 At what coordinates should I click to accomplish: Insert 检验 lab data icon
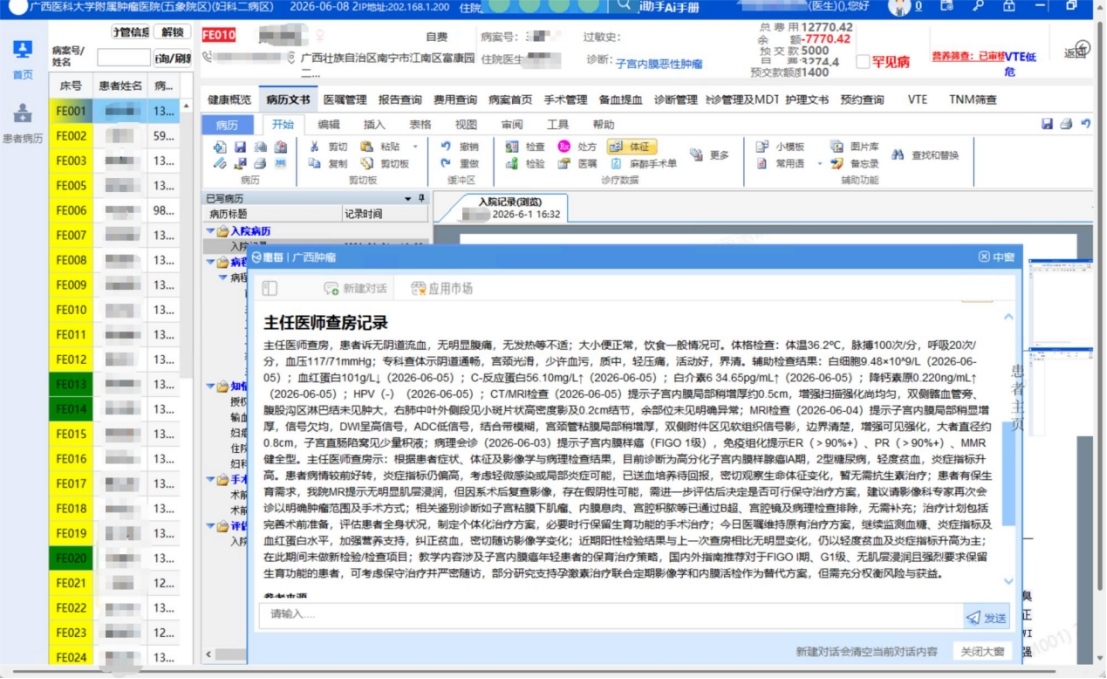(512, 163)
